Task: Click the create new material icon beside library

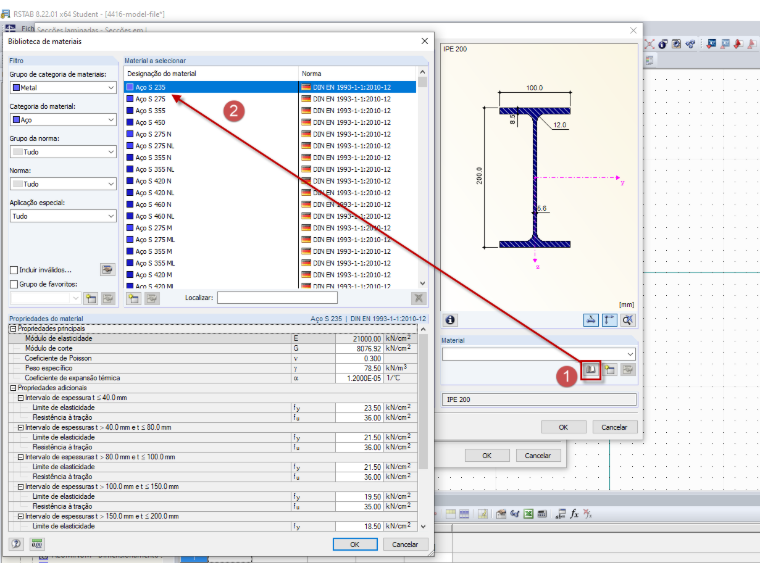Action: 610,370
